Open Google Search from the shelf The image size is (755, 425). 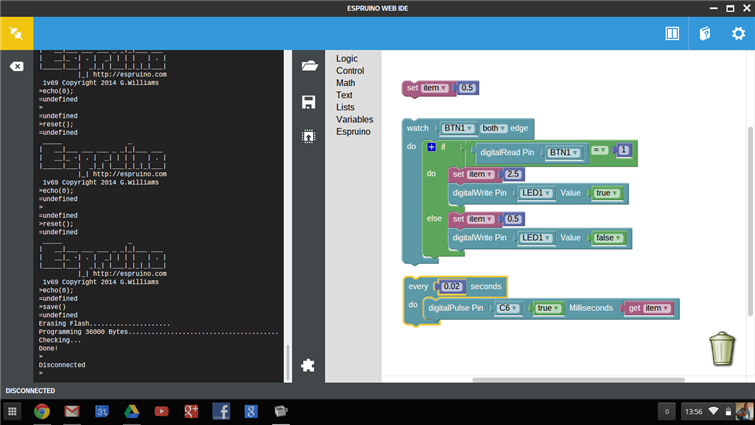coord(251,412)
